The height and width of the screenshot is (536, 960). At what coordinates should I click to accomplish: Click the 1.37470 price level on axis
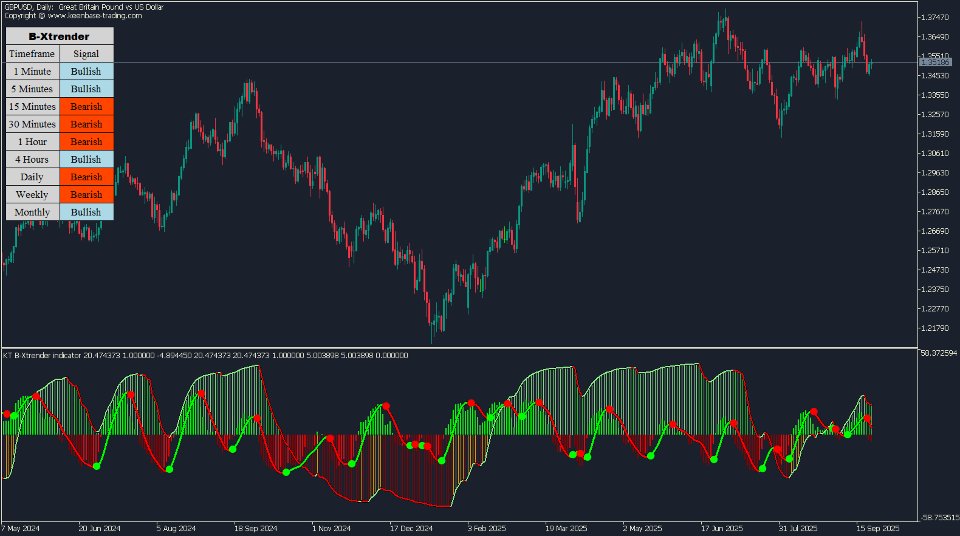coord(935,17)
